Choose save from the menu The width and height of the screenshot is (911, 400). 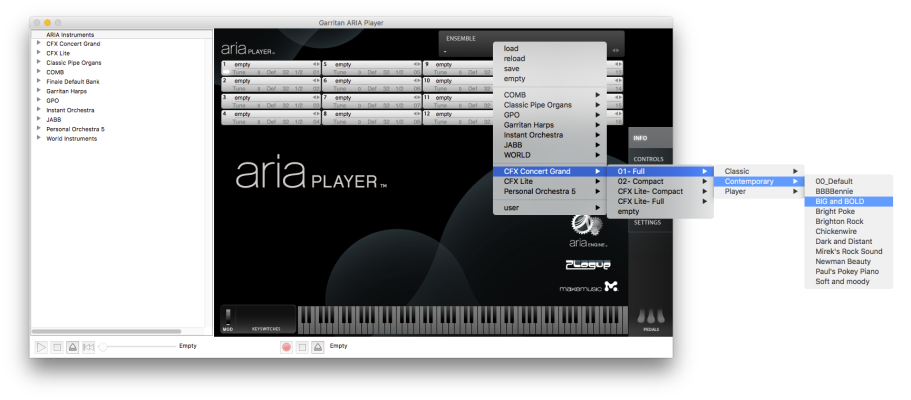click(550, 69)
